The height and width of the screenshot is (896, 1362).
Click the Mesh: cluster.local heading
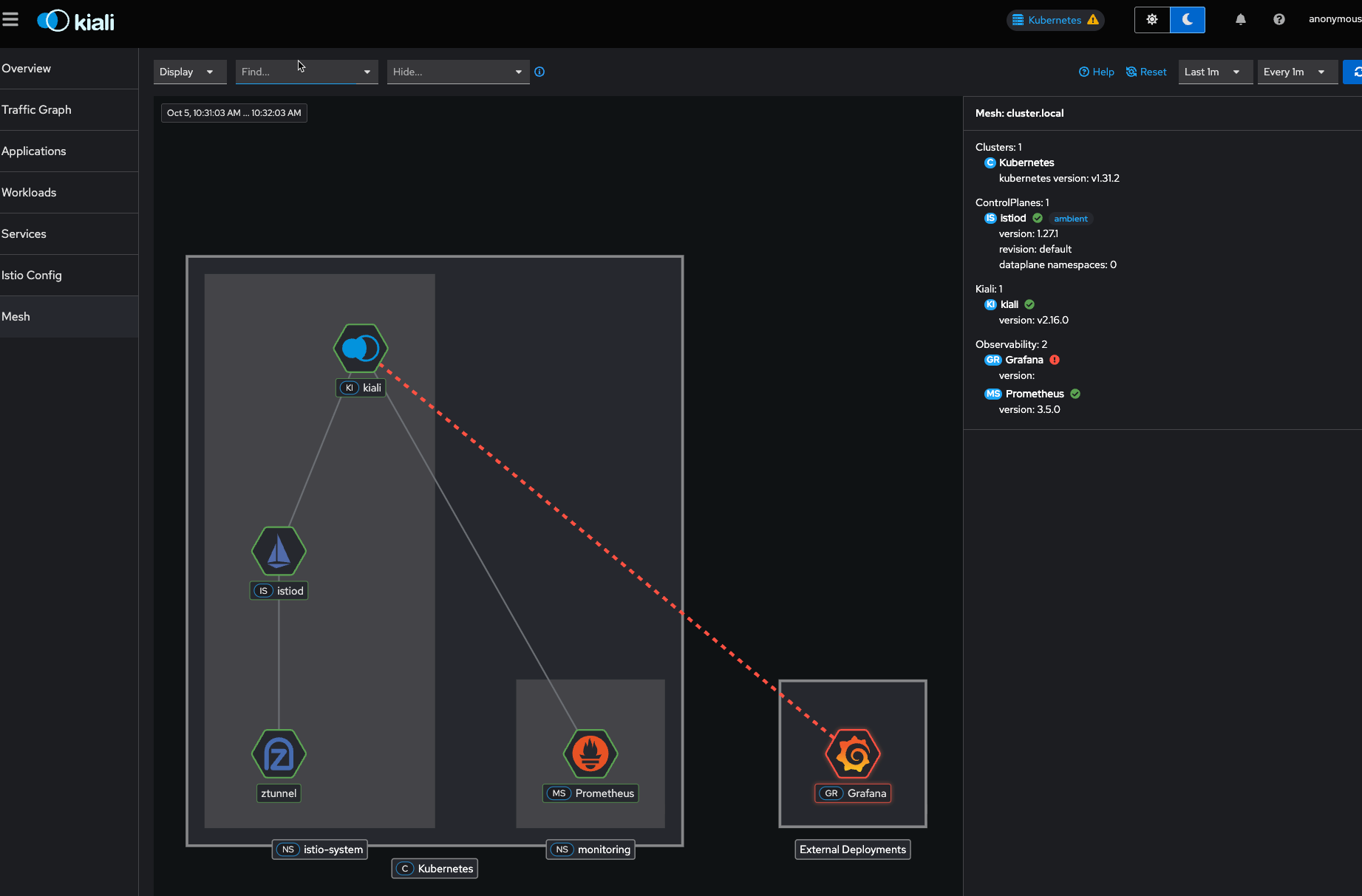[1020, 113]
